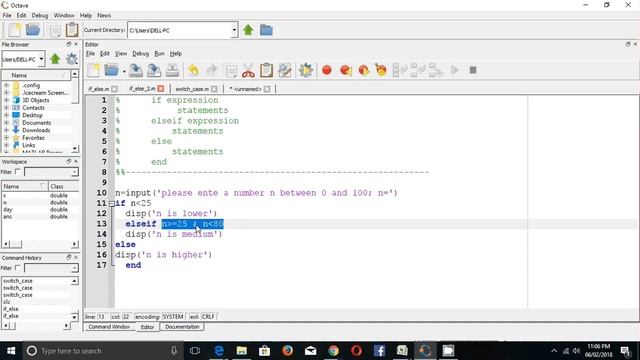This screenshot has width=640, height=360.
Task: Open the editor's View menu
Action: click(x=120, y=53)
